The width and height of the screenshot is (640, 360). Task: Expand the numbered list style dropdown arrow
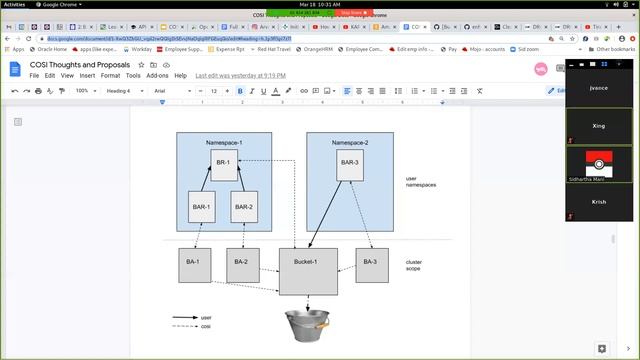coord(424,91)
